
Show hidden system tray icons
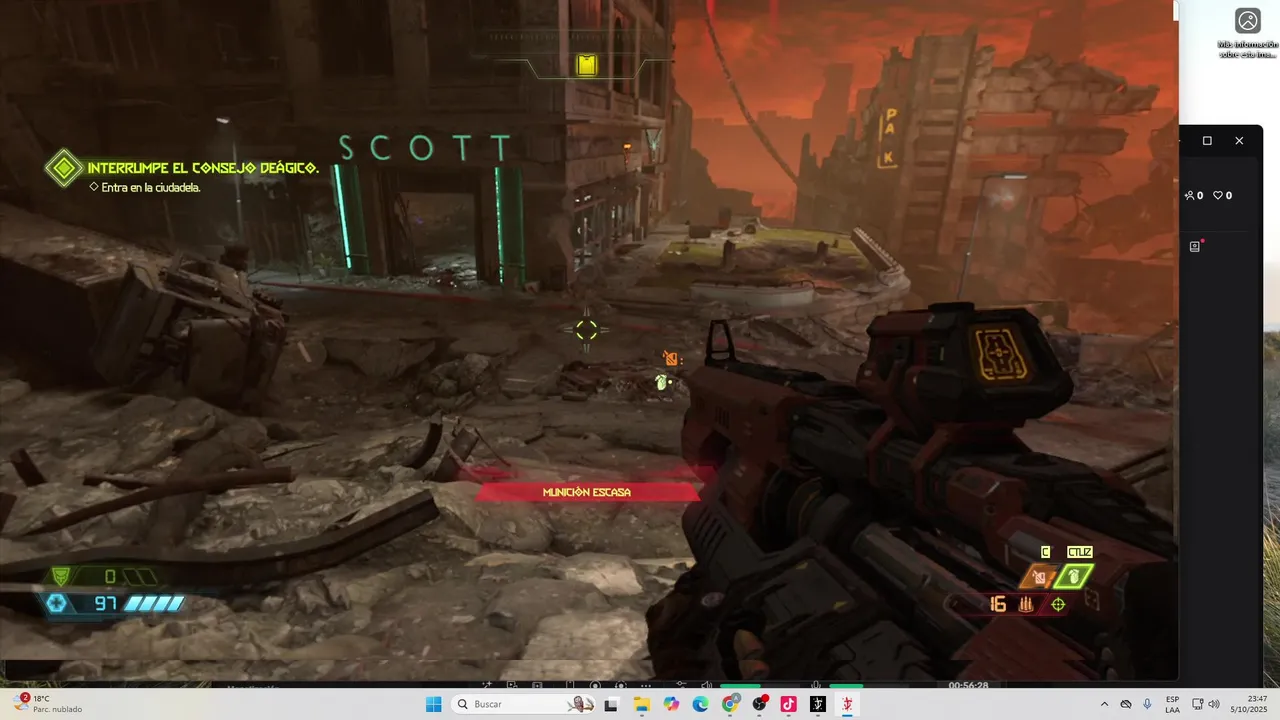[x=1104, y=704]
